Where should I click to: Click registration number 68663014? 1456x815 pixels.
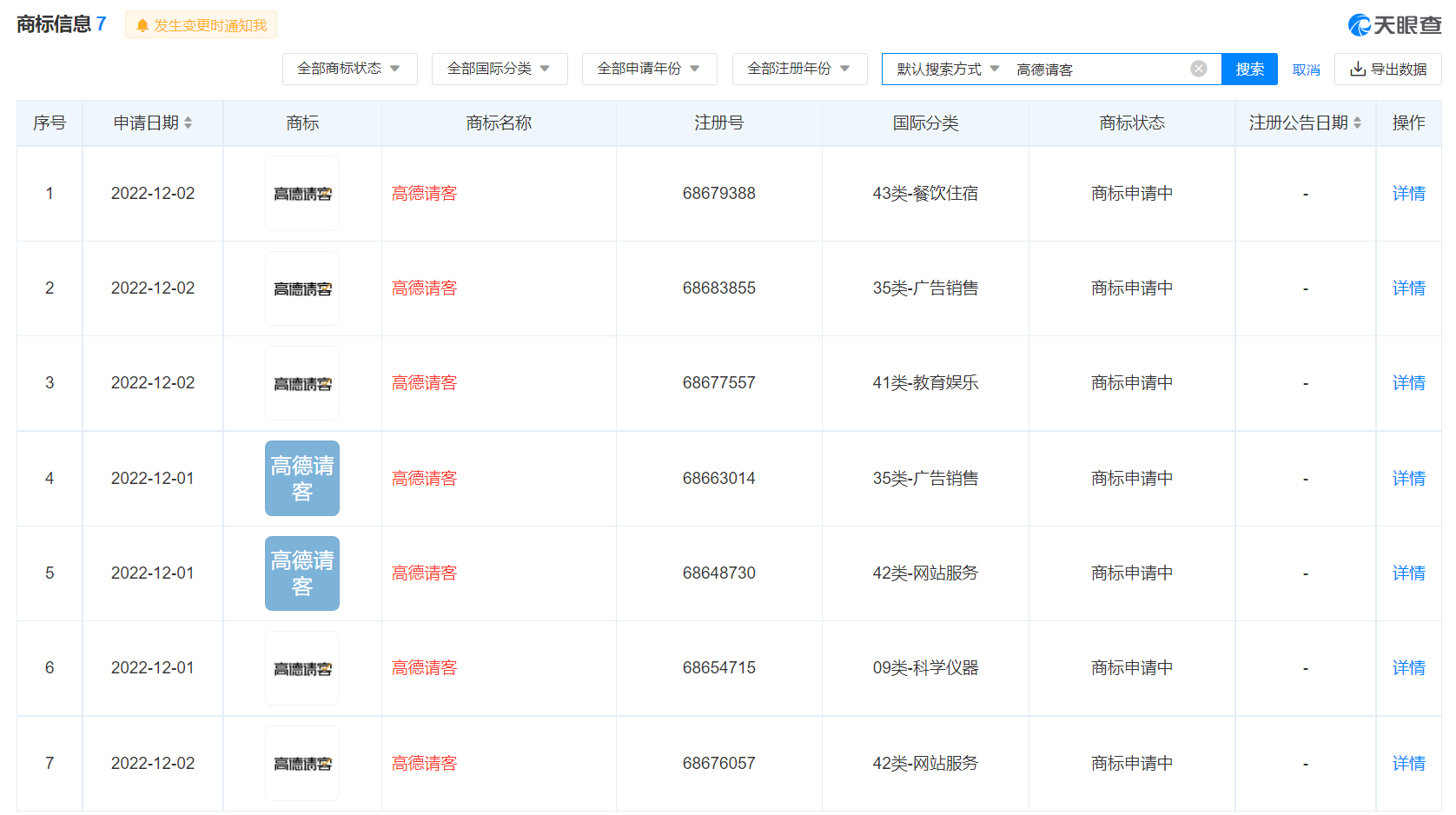(718, 479)
